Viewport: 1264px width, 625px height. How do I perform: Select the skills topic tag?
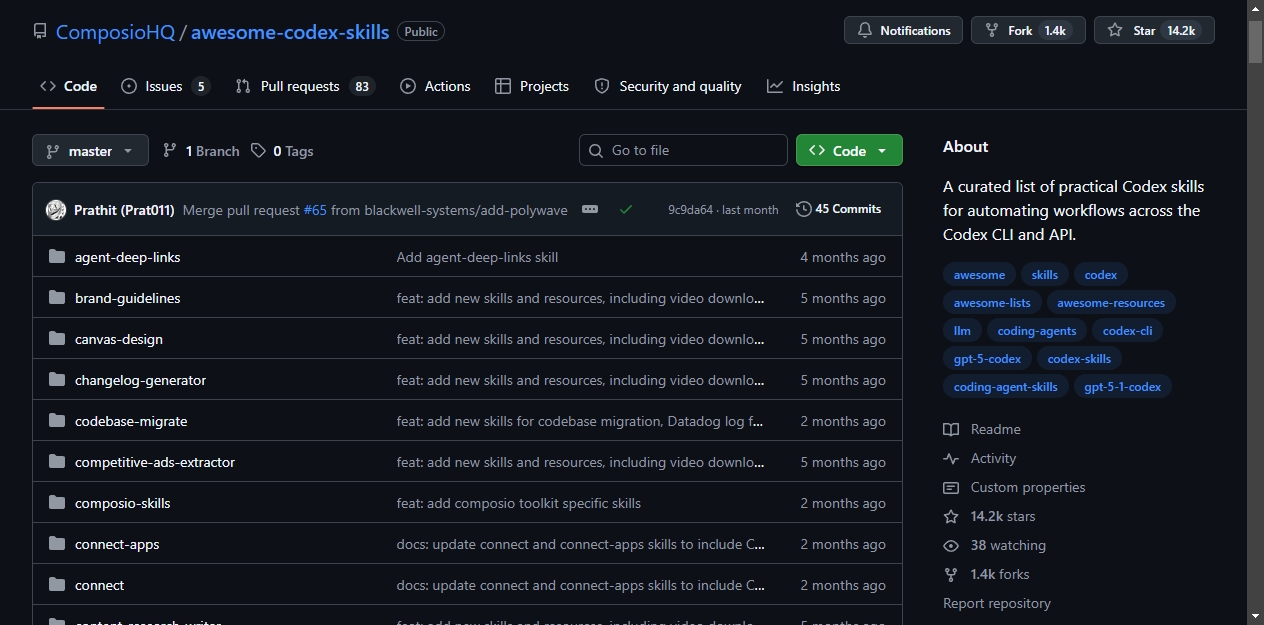tap(1045, 275)
